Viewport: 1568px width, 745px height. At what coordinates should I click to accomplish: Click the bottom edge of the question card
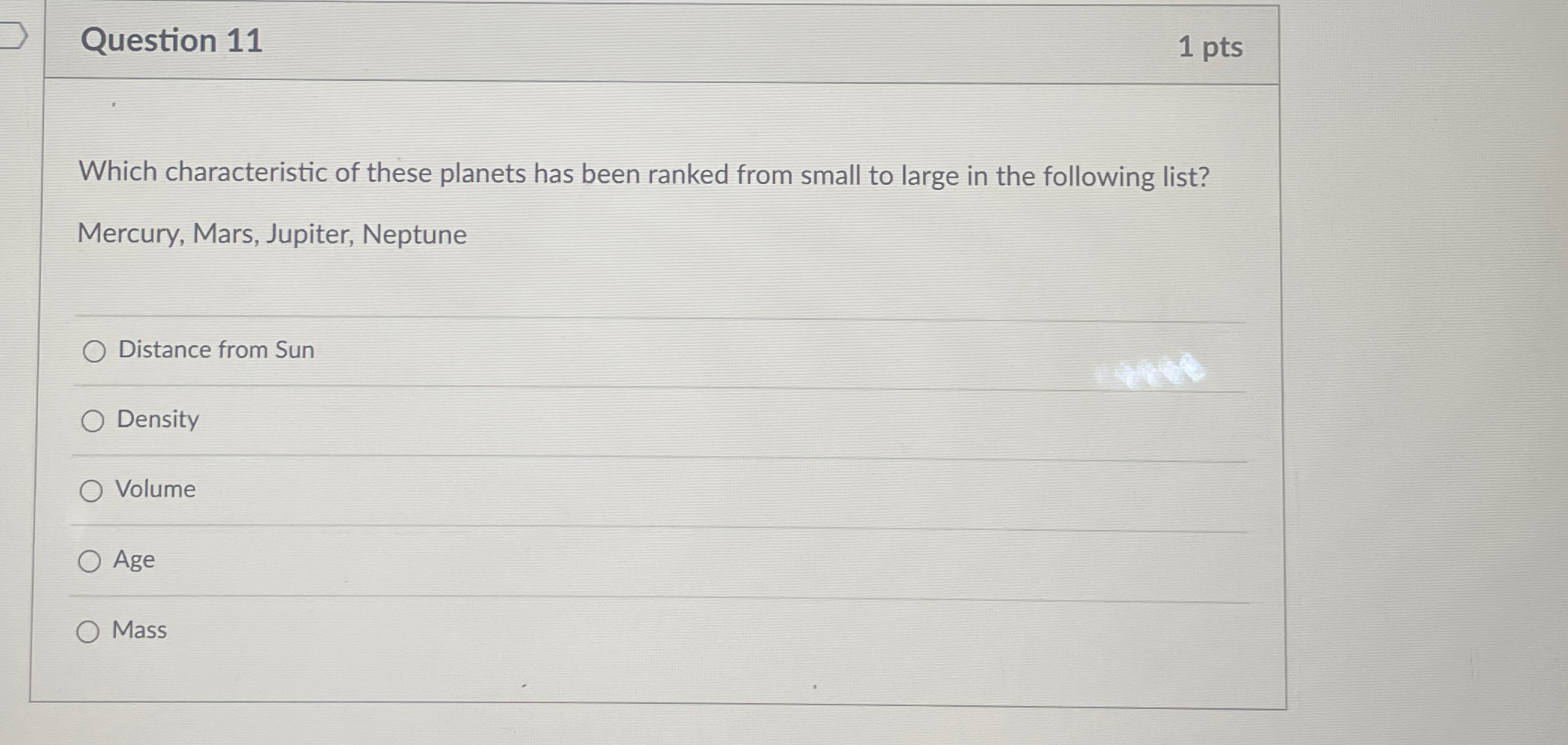click(659, 702)
